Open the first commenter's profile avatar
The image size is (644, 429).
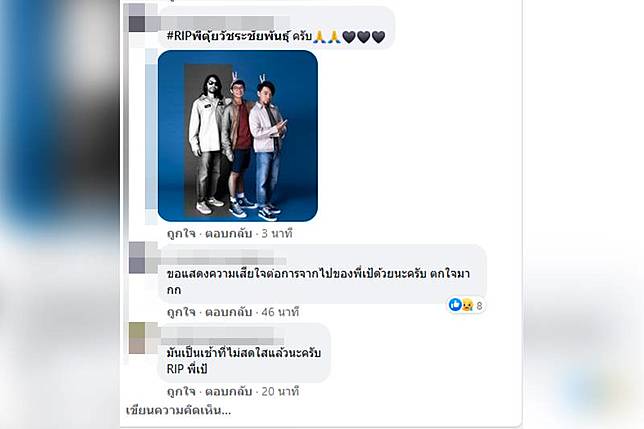(141, 18)
